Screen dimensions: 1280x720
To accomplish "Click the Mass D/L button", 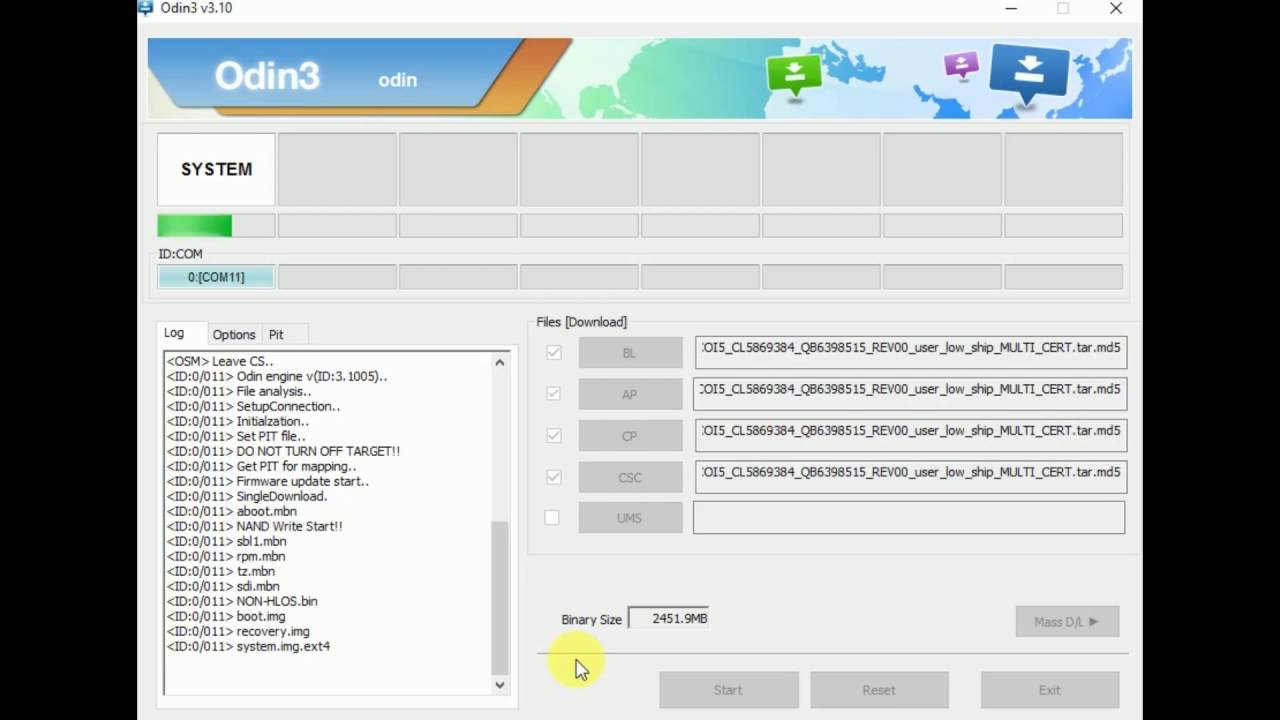I will tap(1067, 621).
